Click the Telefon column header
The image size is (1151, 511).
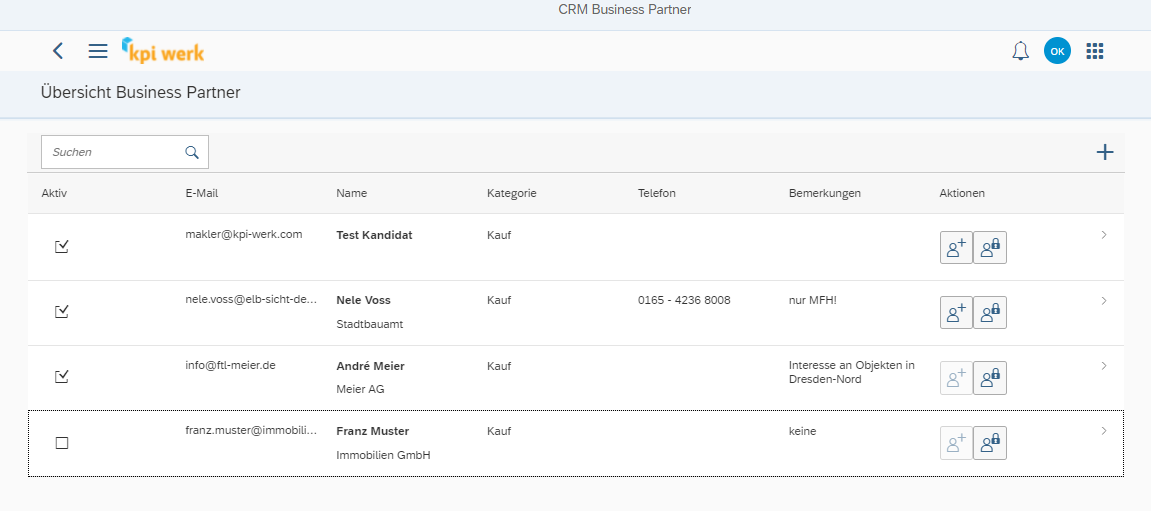point(657,193)
